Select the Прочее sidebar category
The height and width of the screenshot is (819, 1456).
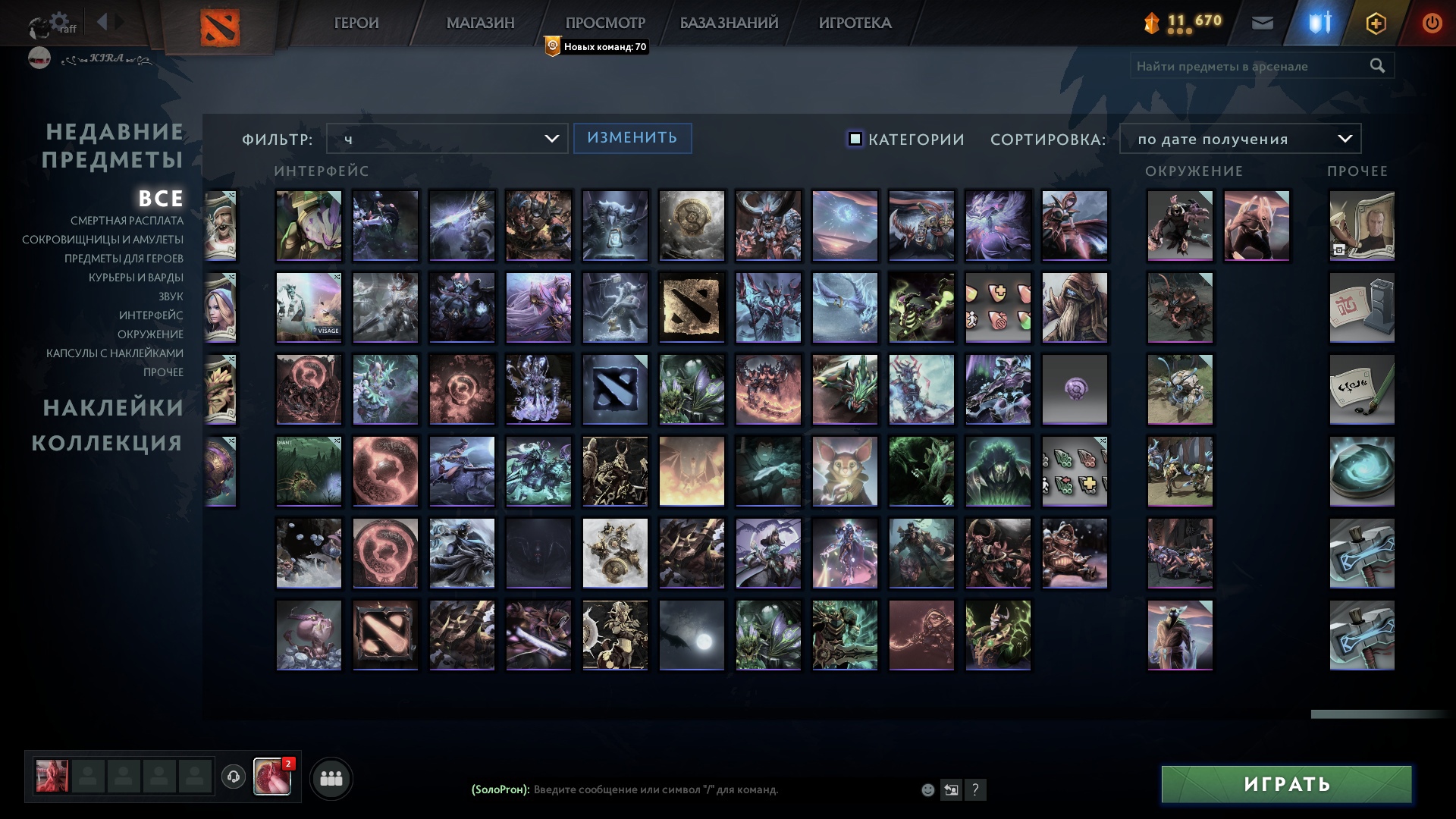(163, 372)
